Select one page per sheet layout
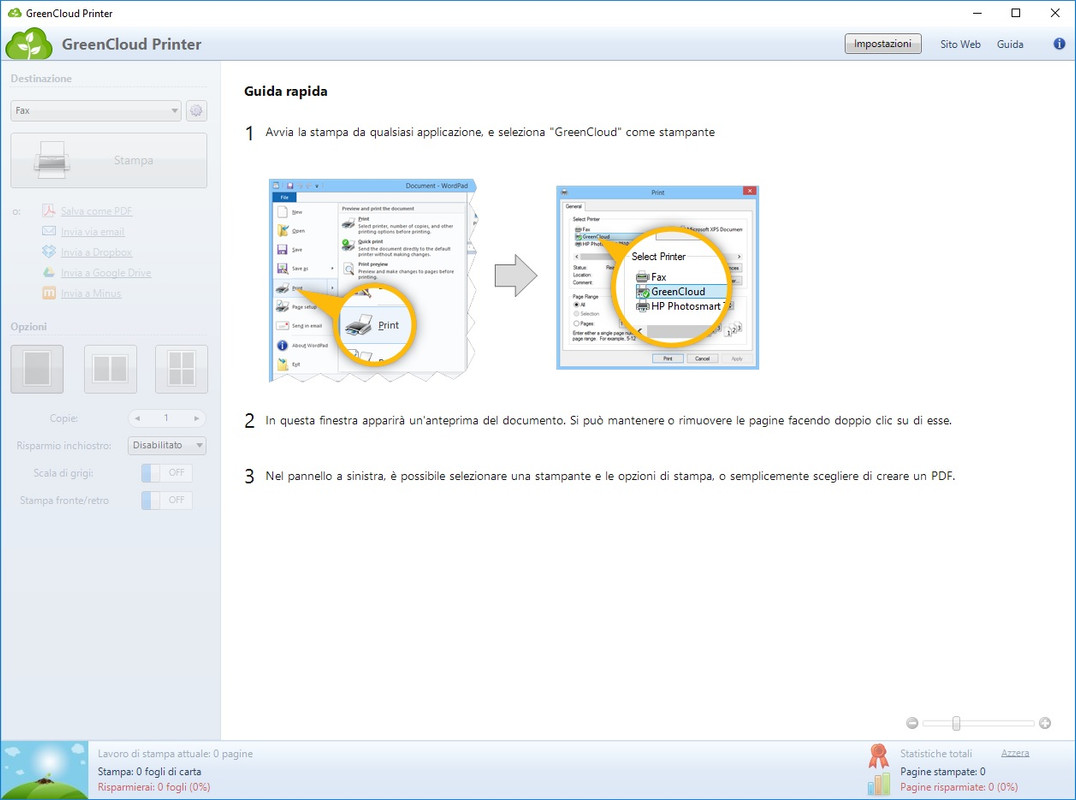This screenshot has height=800, width=1076. (x=37, y=369)
